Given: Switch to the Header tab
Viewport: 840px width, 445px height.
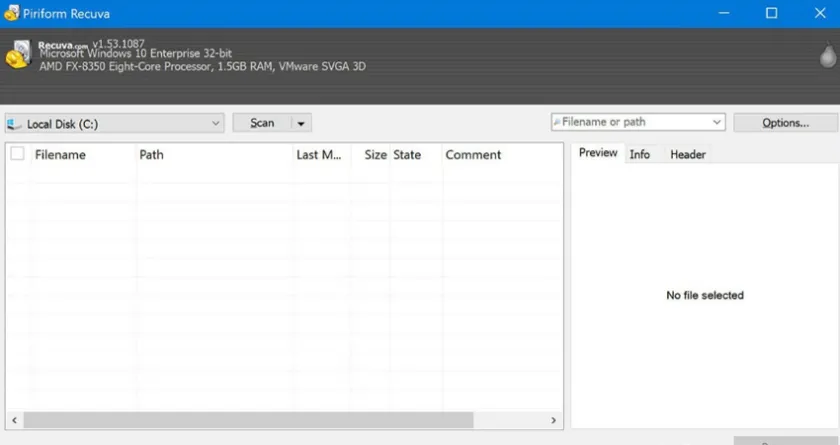Looking at the screenshot, I should pos(687,154).
